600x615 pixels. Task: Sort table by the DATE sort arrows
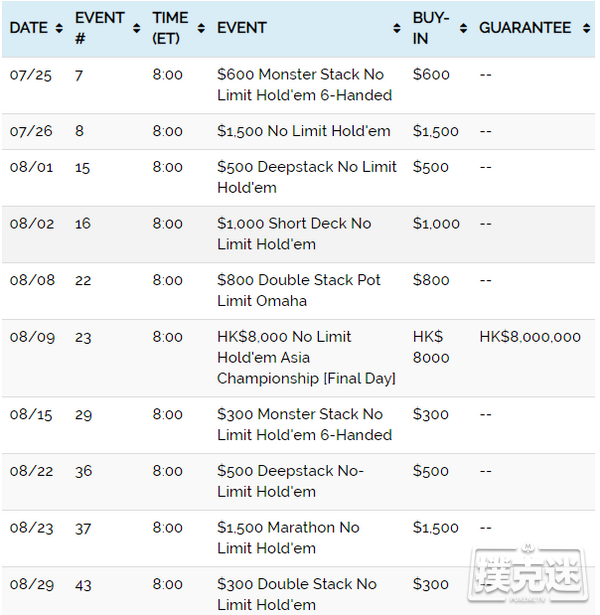[59, 28]
